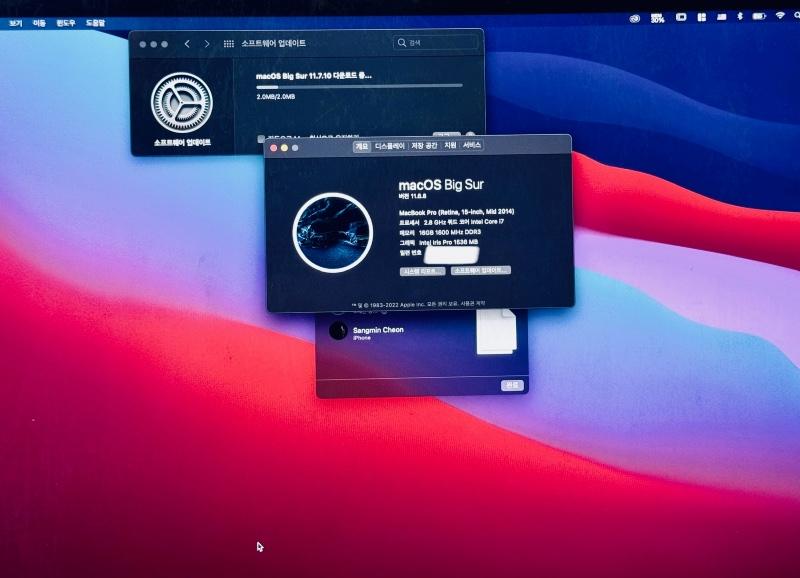Select Sangmin Cheon's avatar in the share sheet
This screenshot has width=800, height=578.
pos(338,331)
